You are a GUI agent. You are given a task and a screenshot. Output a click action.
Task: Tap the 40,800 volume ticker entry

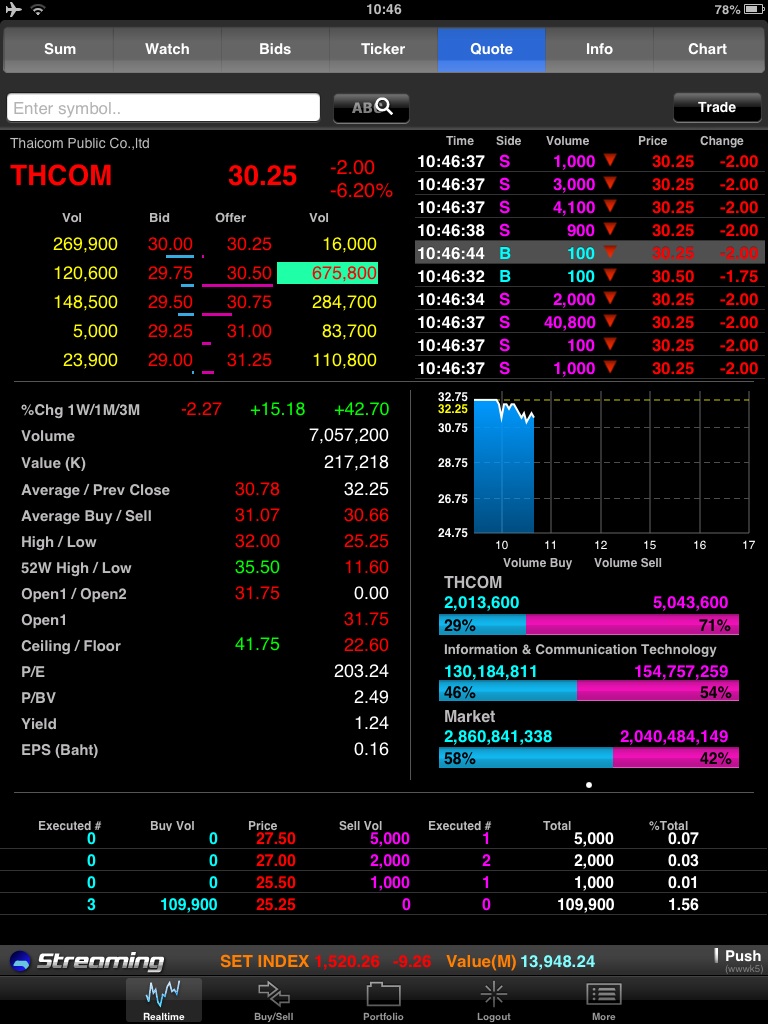pos(569,322)
